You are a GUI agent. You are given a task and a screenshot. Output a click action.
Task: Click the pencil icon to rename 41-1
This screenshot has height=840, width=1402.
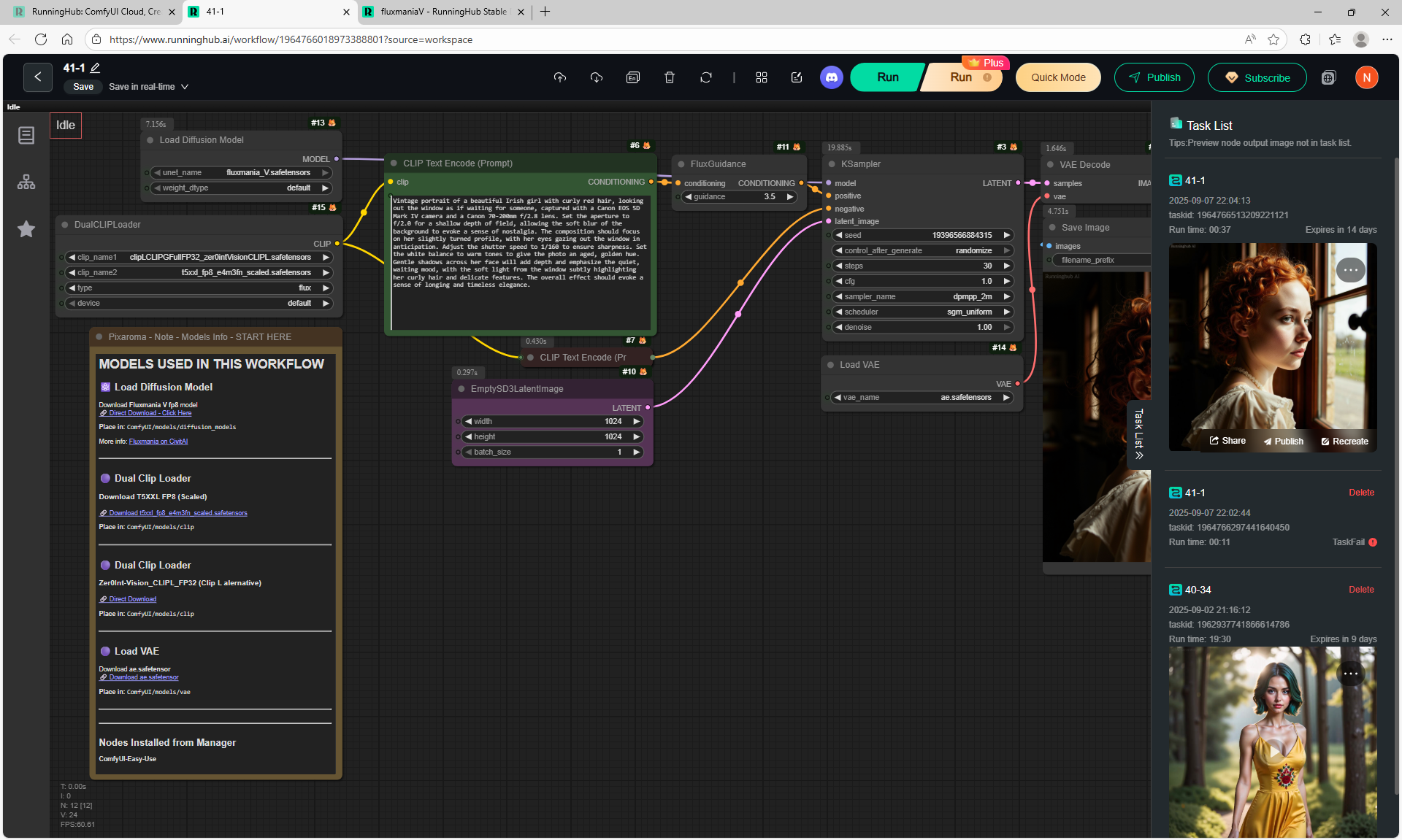point(95,68)
